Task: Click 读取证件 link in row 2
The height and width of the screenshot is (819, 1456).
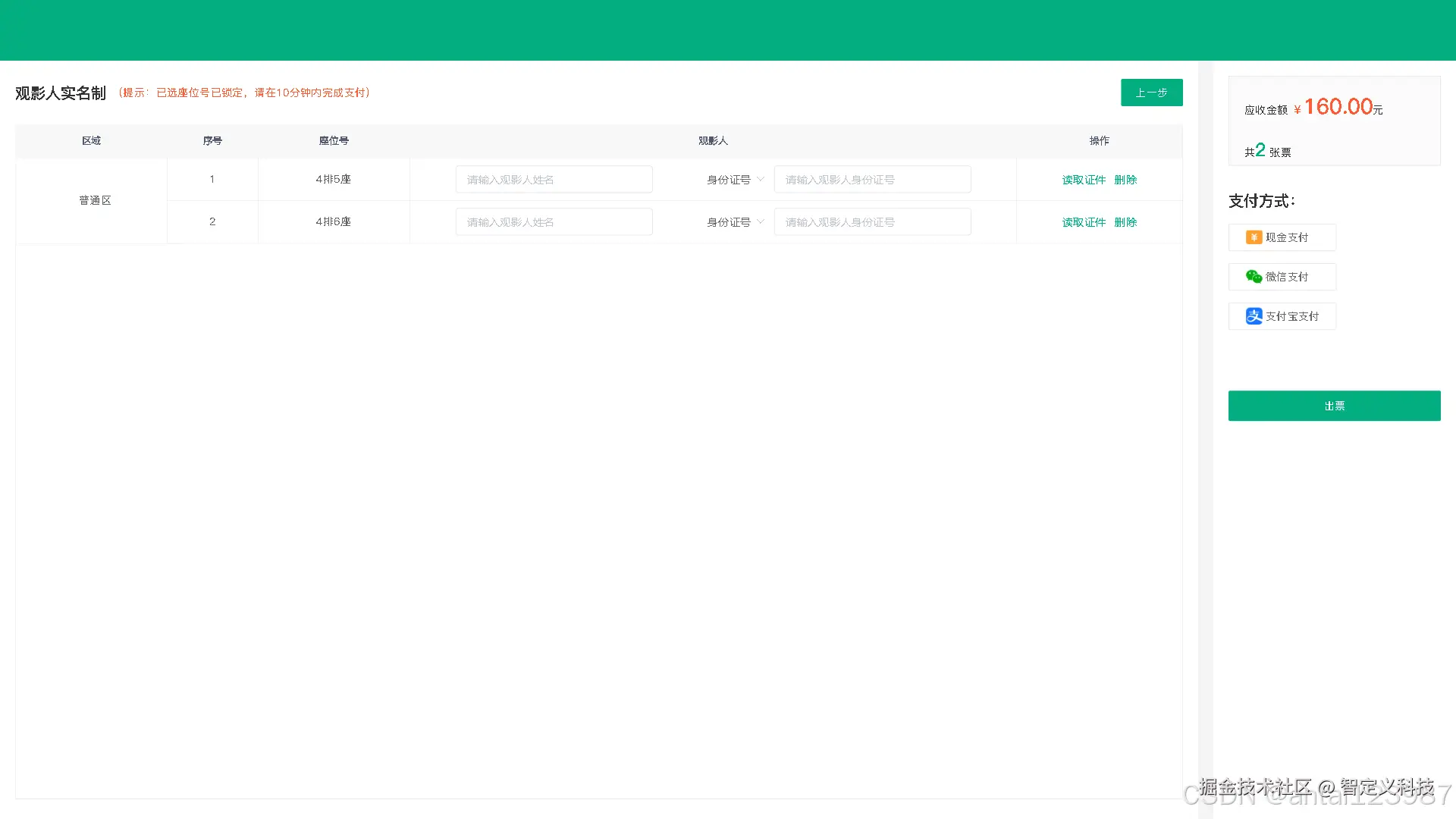Action: (1084, 222)
